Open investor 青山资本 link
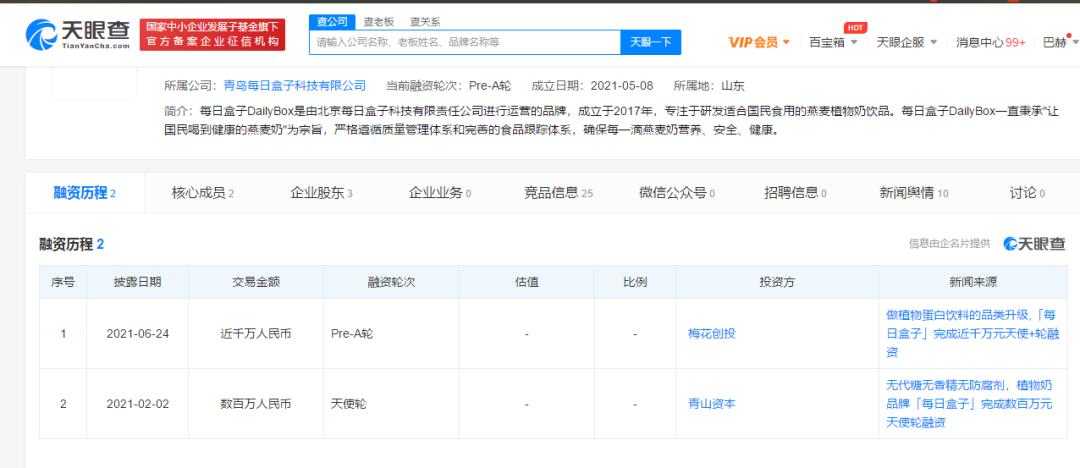The image size is (1080, 468). [x=712, y=404]
